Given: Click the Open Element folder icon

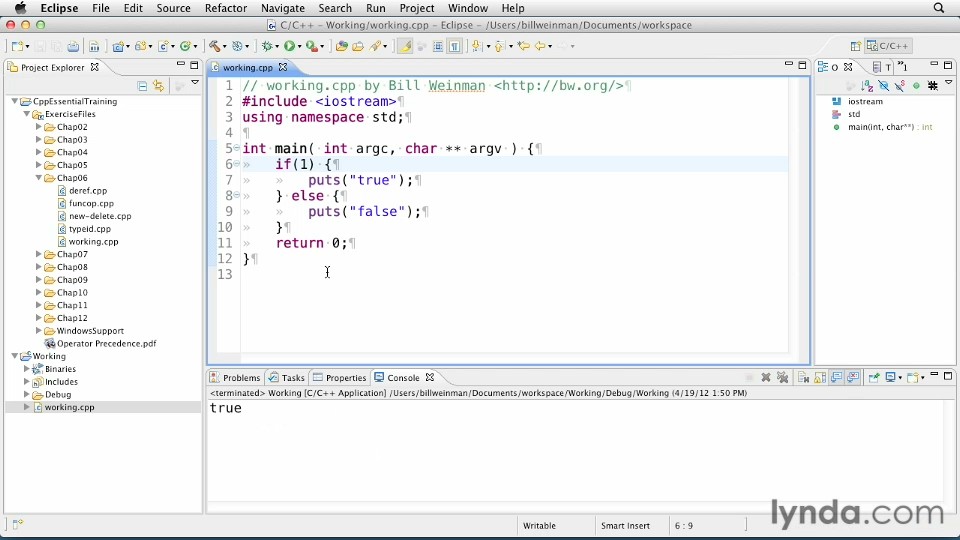Looking at the screenshot, I should click(x=358, y=46).
